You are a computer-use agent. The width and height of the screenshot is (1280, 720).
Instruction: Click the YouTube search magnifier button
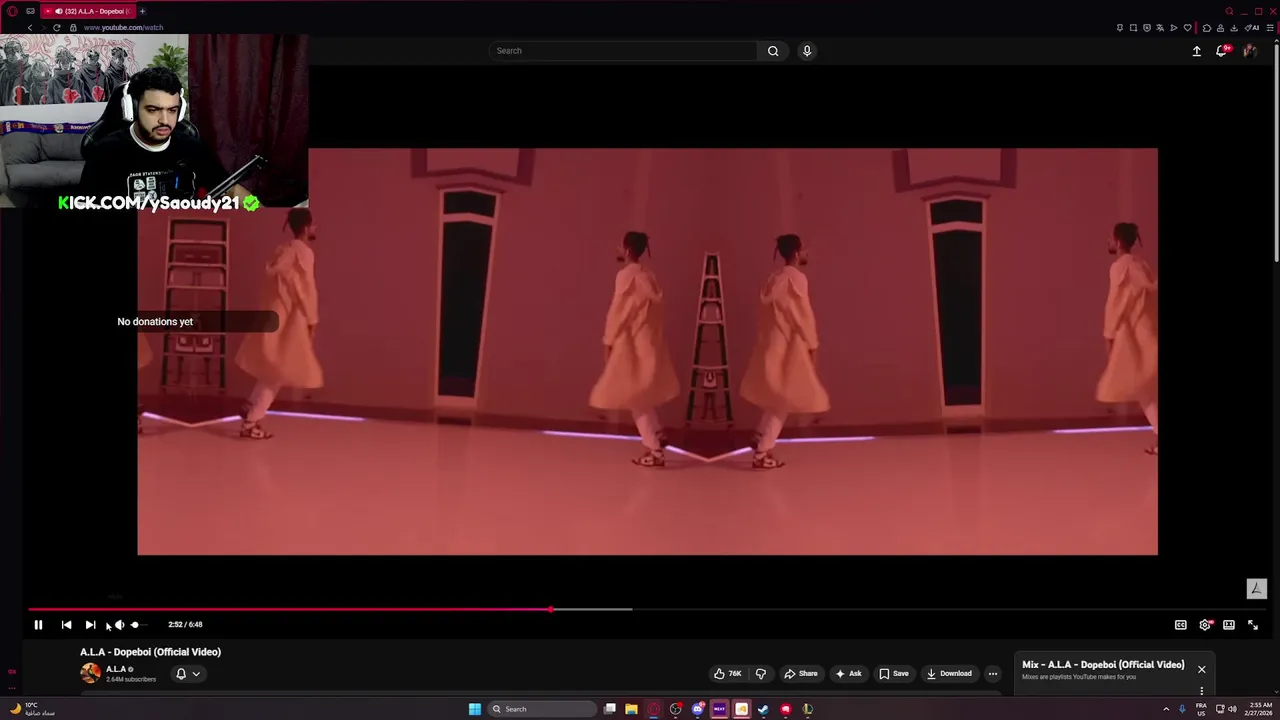point(773,51)
